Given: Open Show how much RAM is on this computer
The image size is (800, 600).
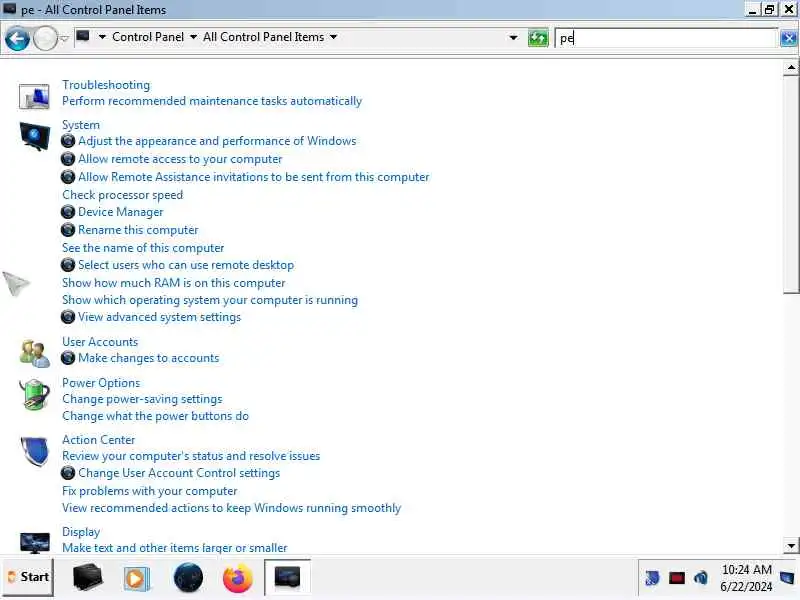Looking at the screenshot, I should coord(173,283).
